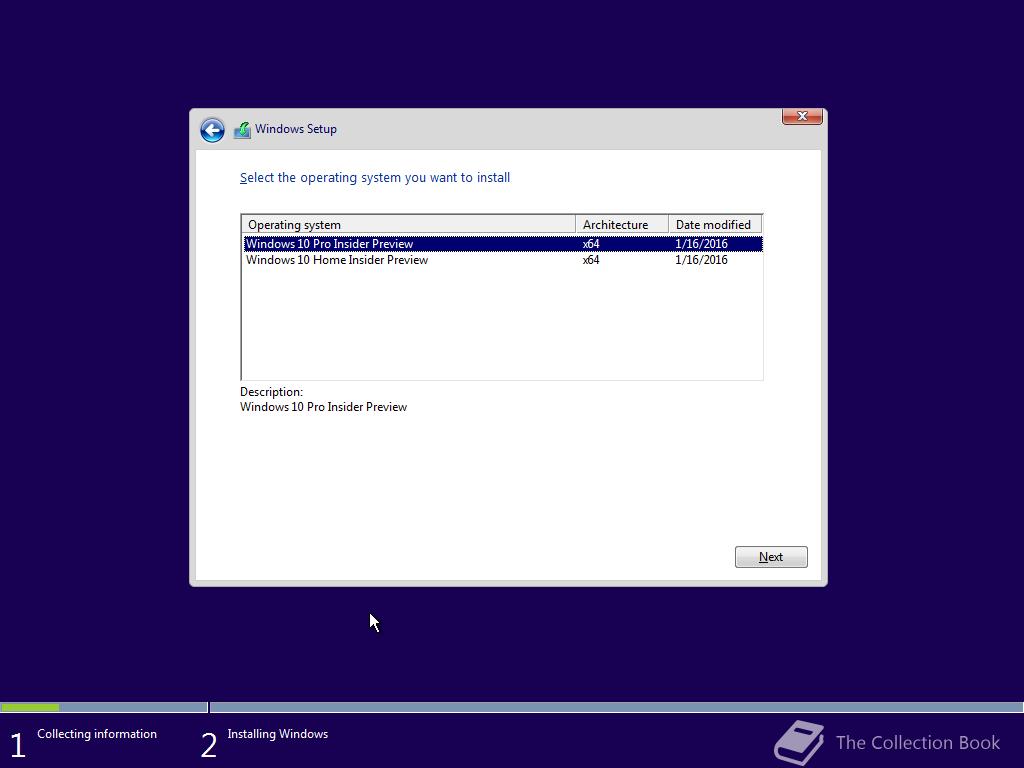
Task: Select Windows 10 Home Insider Preview row
Action: tap(503, 260)
